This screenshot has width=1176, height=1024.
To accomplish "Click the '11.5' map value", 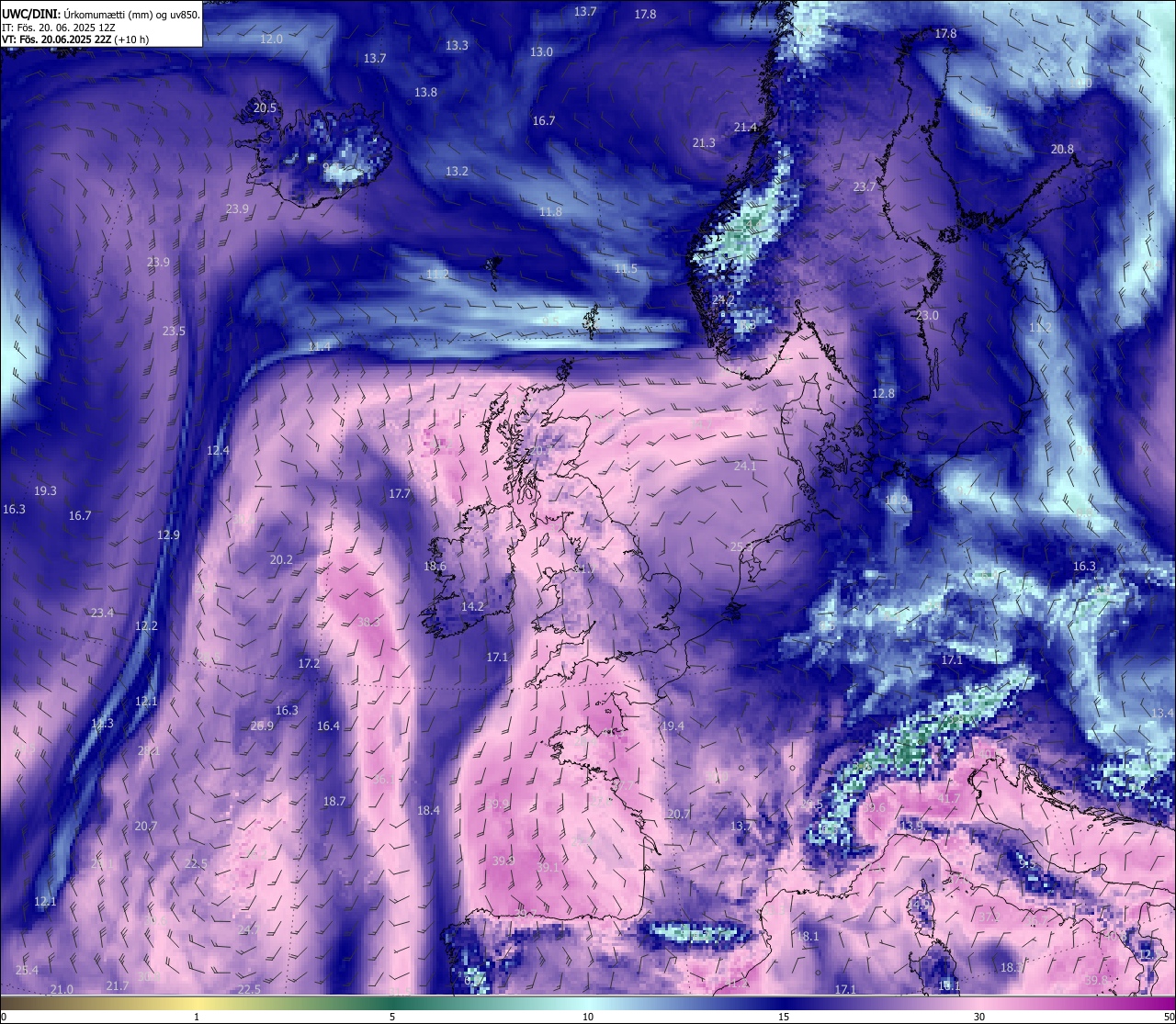I will [626, 268].
